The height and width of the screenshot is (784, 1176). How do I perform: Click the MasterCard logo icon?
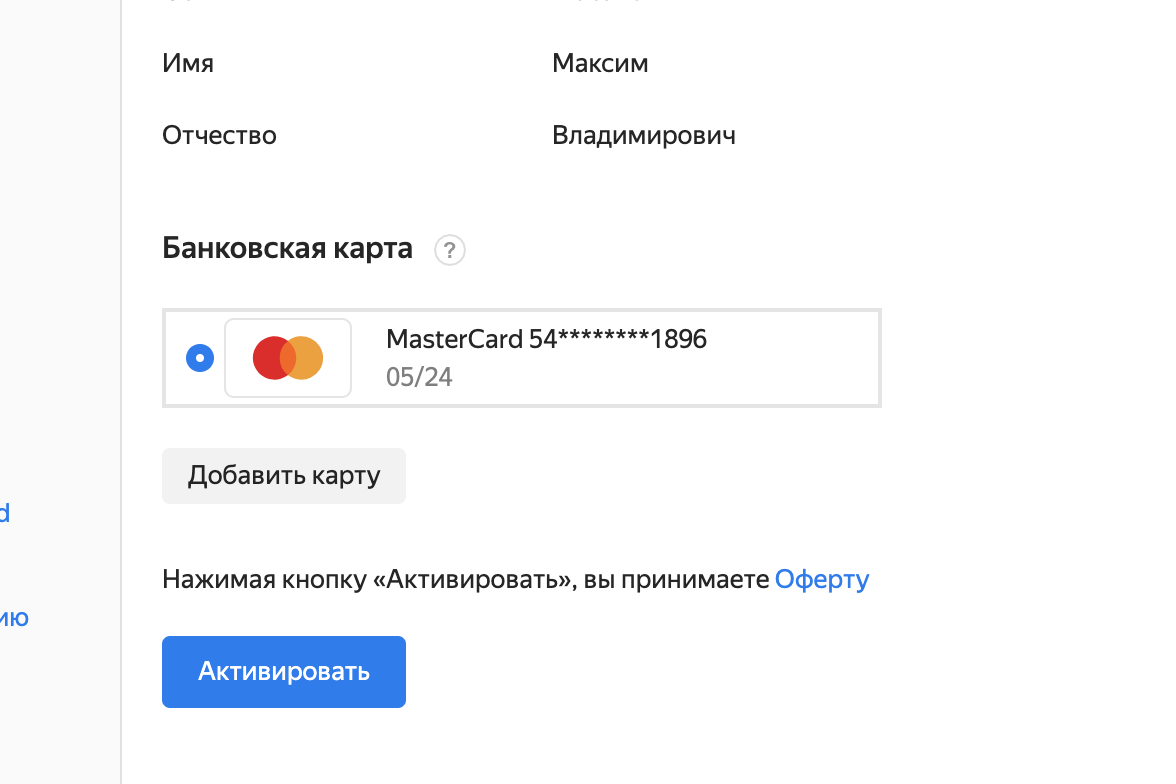(x=288, y=358)
